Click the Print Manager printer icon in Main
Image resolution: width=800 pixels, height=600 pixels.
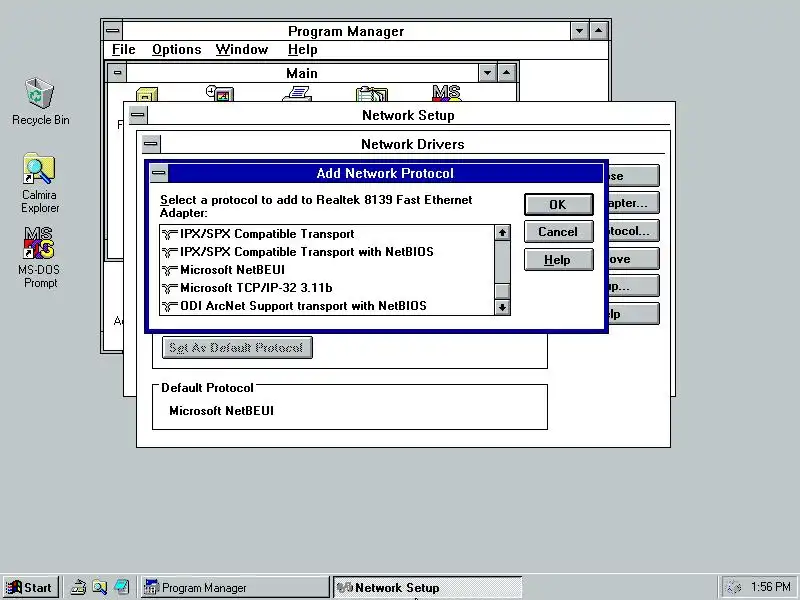297,94
